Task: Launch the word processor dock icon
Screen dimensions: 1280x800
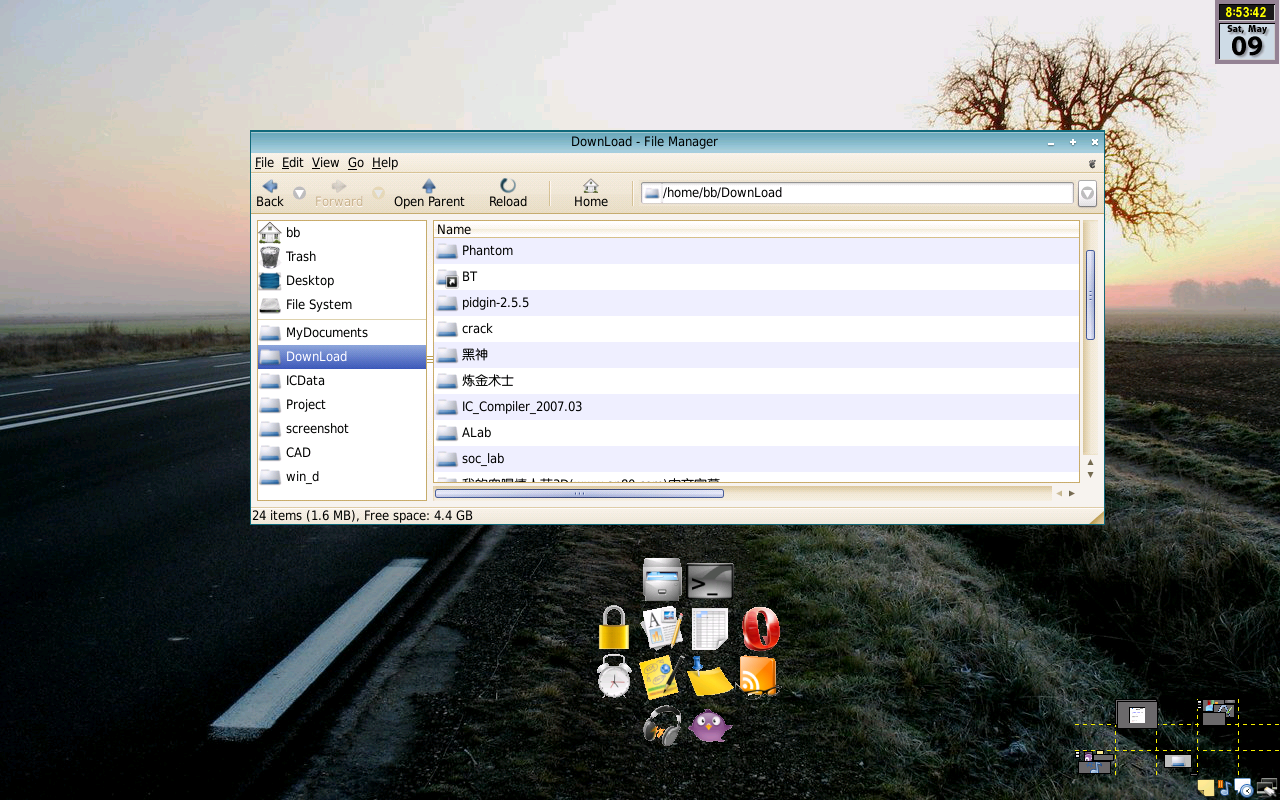Action: [662, 628]
